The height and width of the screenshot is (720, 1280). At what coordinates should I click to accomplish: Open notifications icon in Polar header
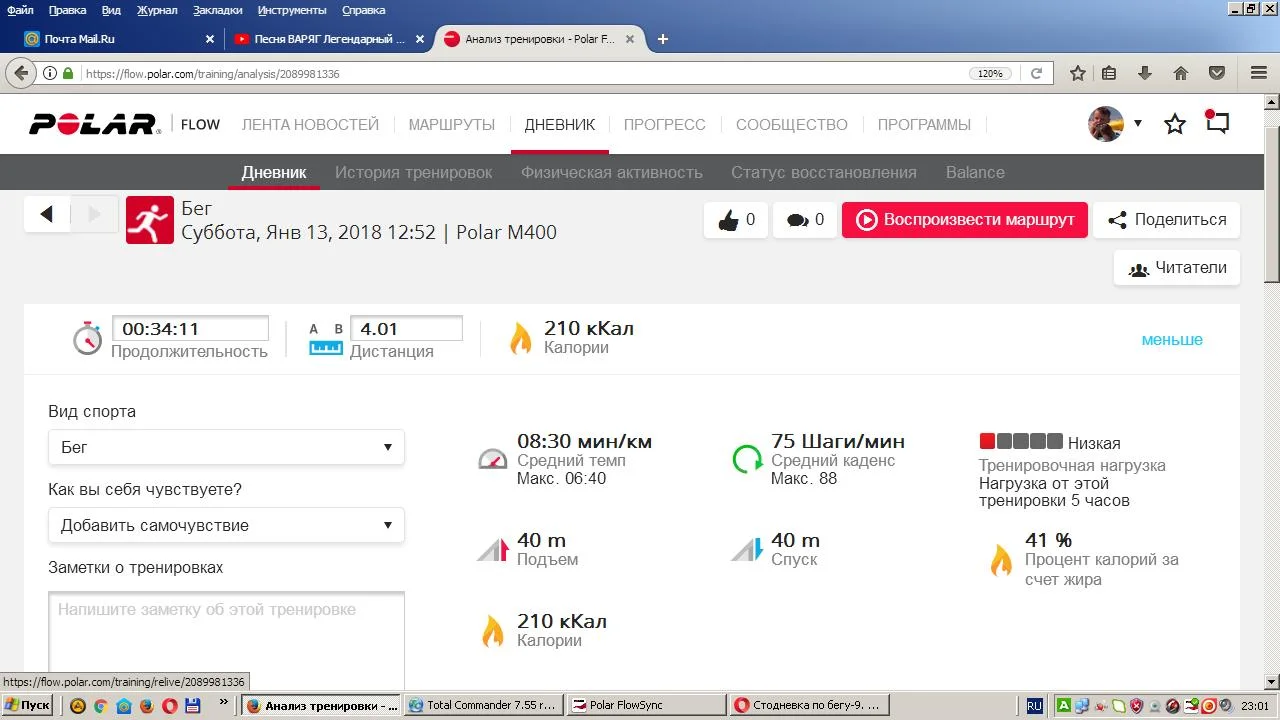(1217, 123)
